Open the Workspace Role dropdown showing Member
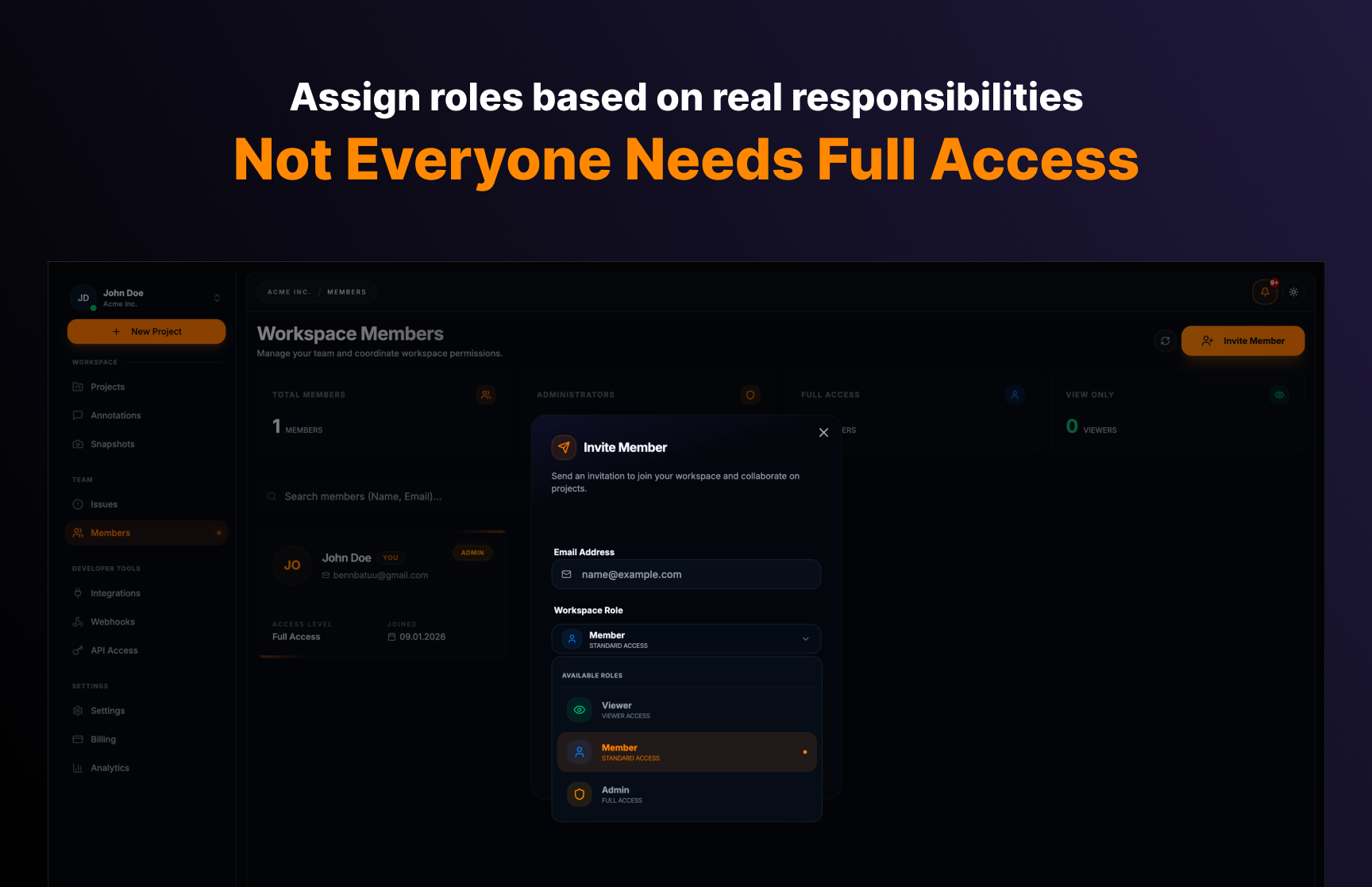The image size is (1372, 887). [x=685, y=638]
